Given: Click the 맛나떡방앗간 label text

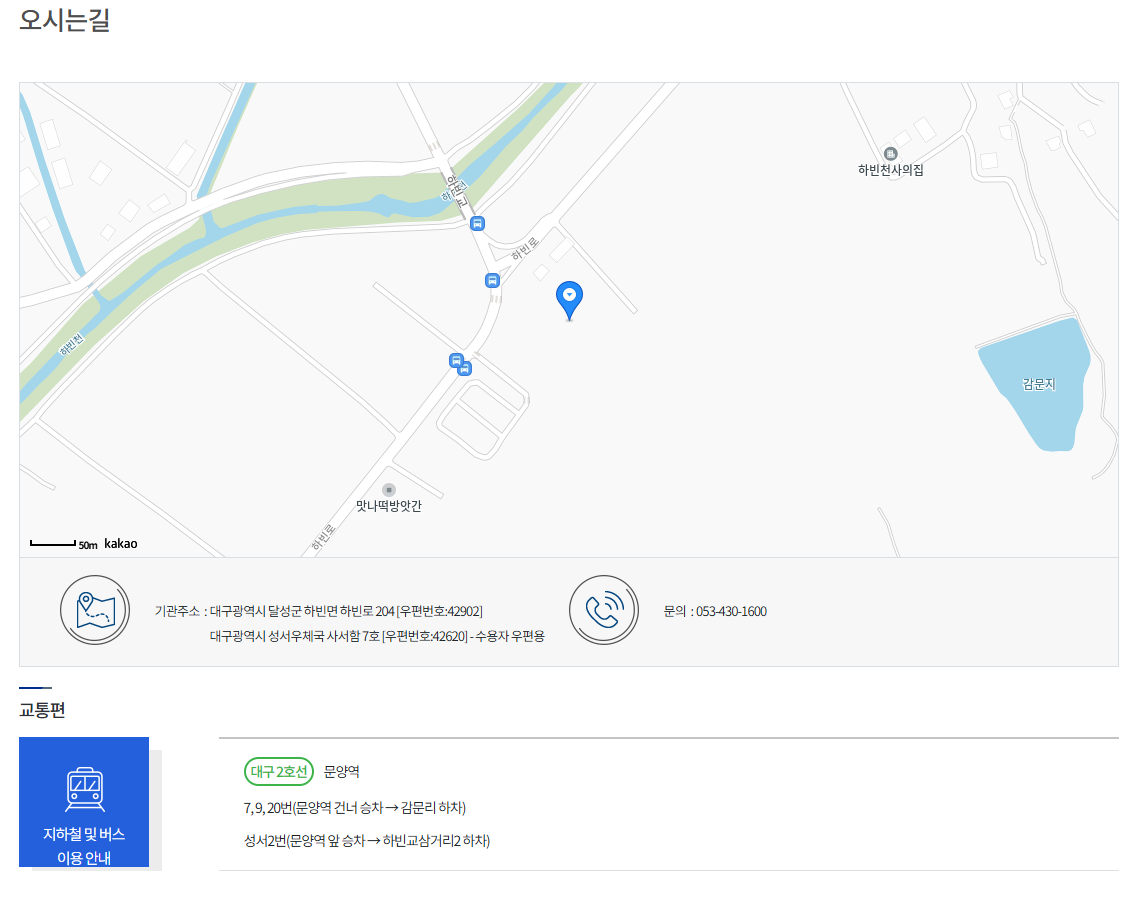Looking at the screenshot, I should (x=388, y=505).
